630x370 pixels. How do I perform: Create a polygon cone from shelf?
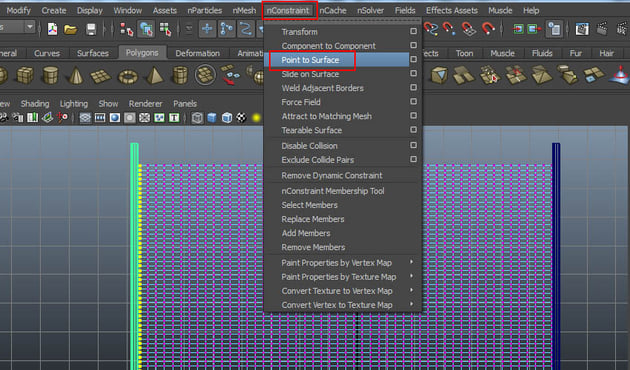[x=76, y=76]
